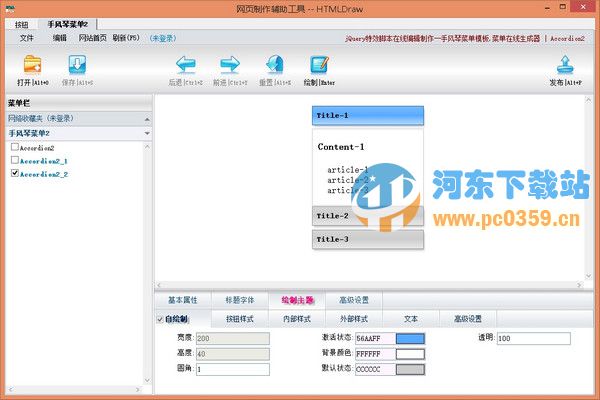Open the 文件 menu
The width and height of the screenshot is (600, 400).
[x=27, y=38]
